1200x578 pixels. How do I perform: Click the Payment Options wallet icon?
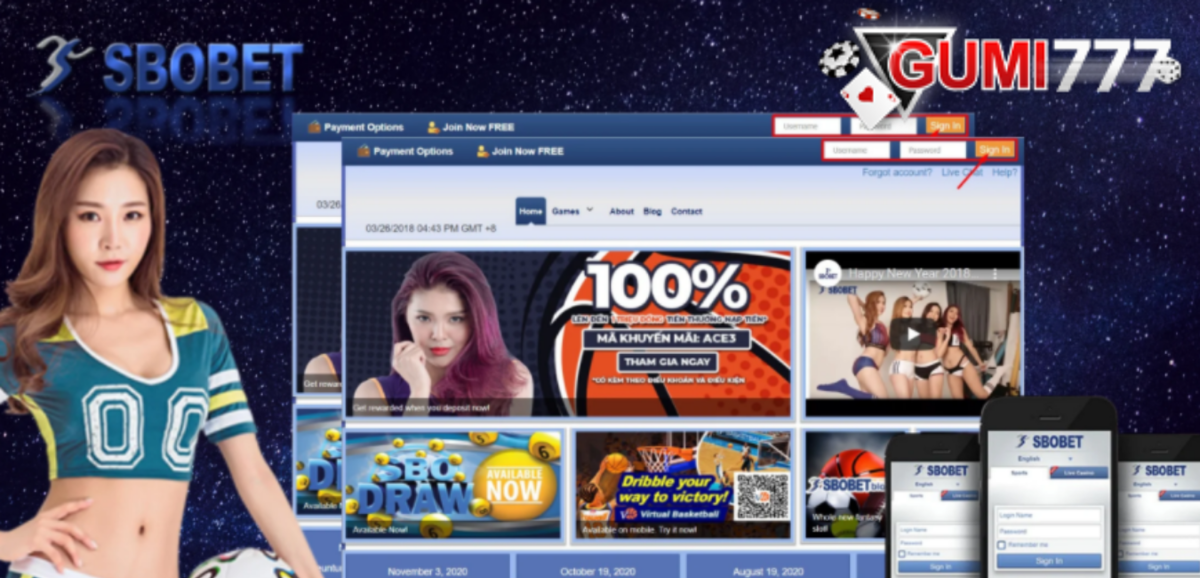pyautogui.click(x=365, y=151)
